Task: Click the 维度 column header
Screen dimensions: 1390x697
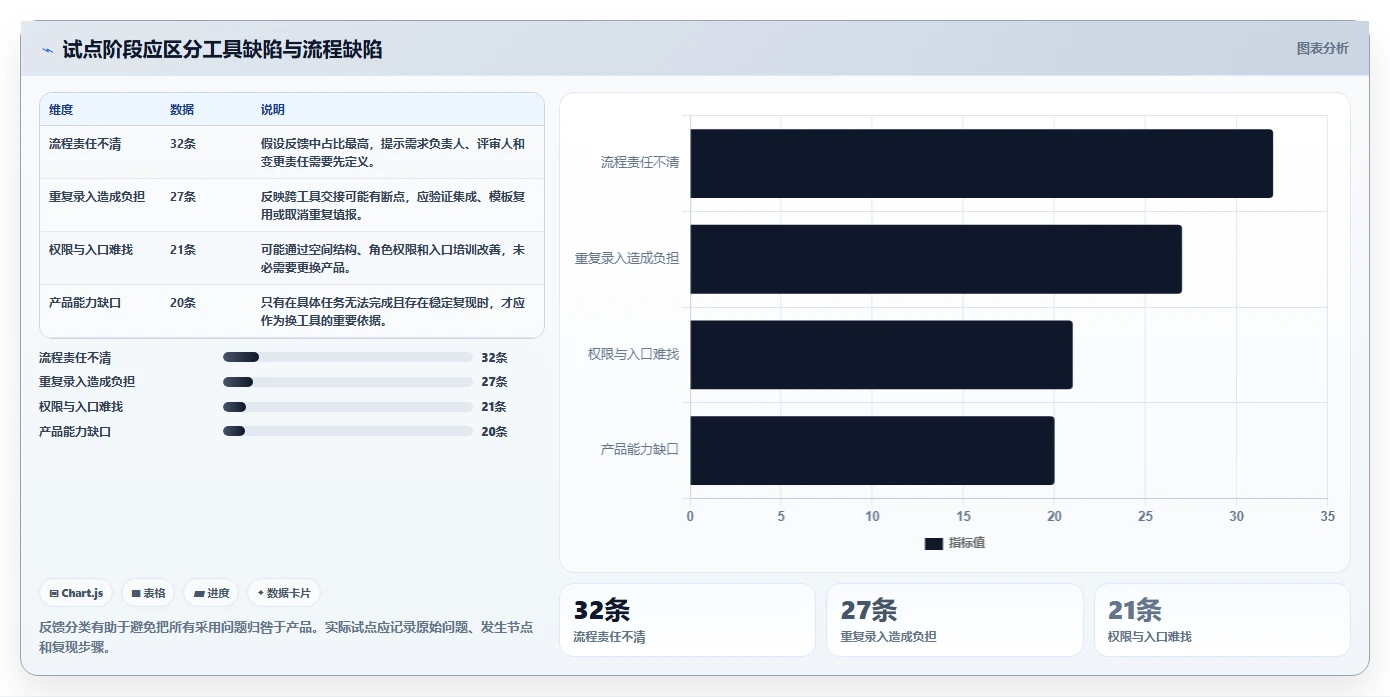Action: click(61, 110)
